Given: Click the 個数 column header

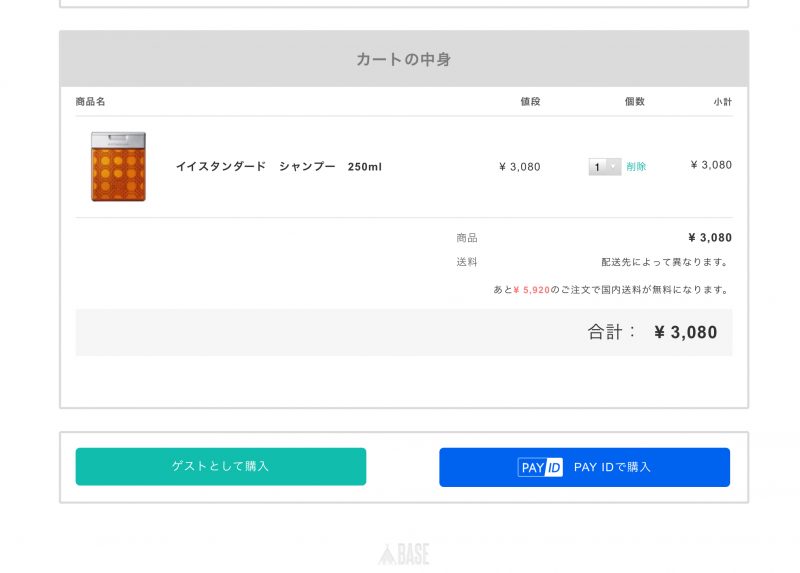Looking at the screenshot, I should click(x=634, y=102).
